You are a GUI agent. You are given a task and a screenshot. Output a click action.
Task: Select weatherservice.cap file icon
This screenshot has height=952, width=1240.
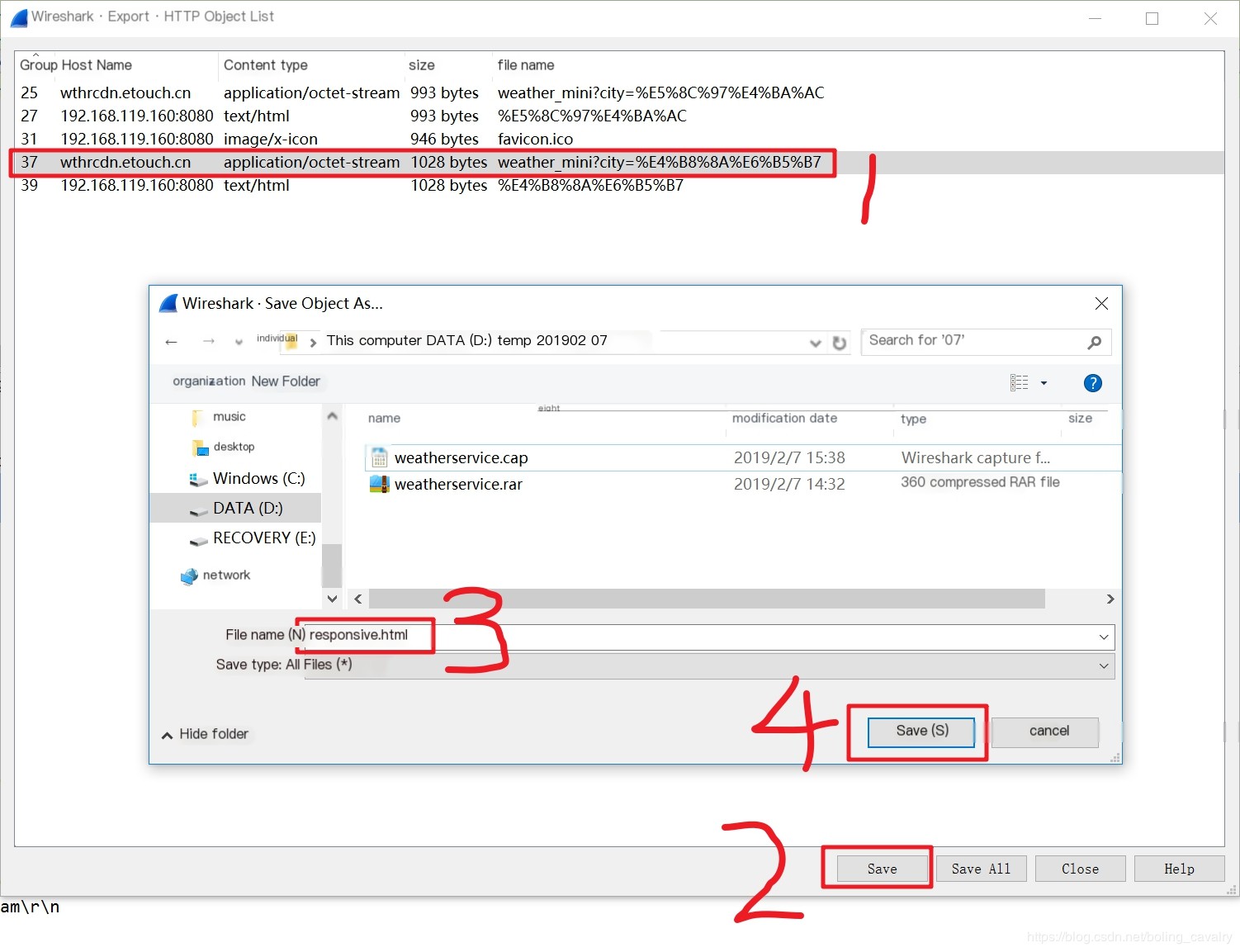[x=379, y=457]
